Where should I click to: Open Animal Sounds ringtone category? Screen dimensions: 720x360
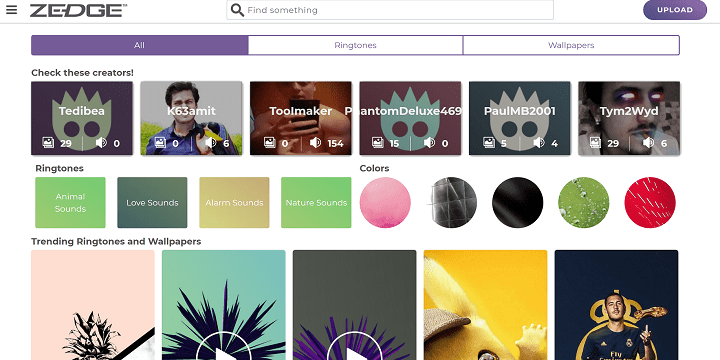click(x=70, y=202)
